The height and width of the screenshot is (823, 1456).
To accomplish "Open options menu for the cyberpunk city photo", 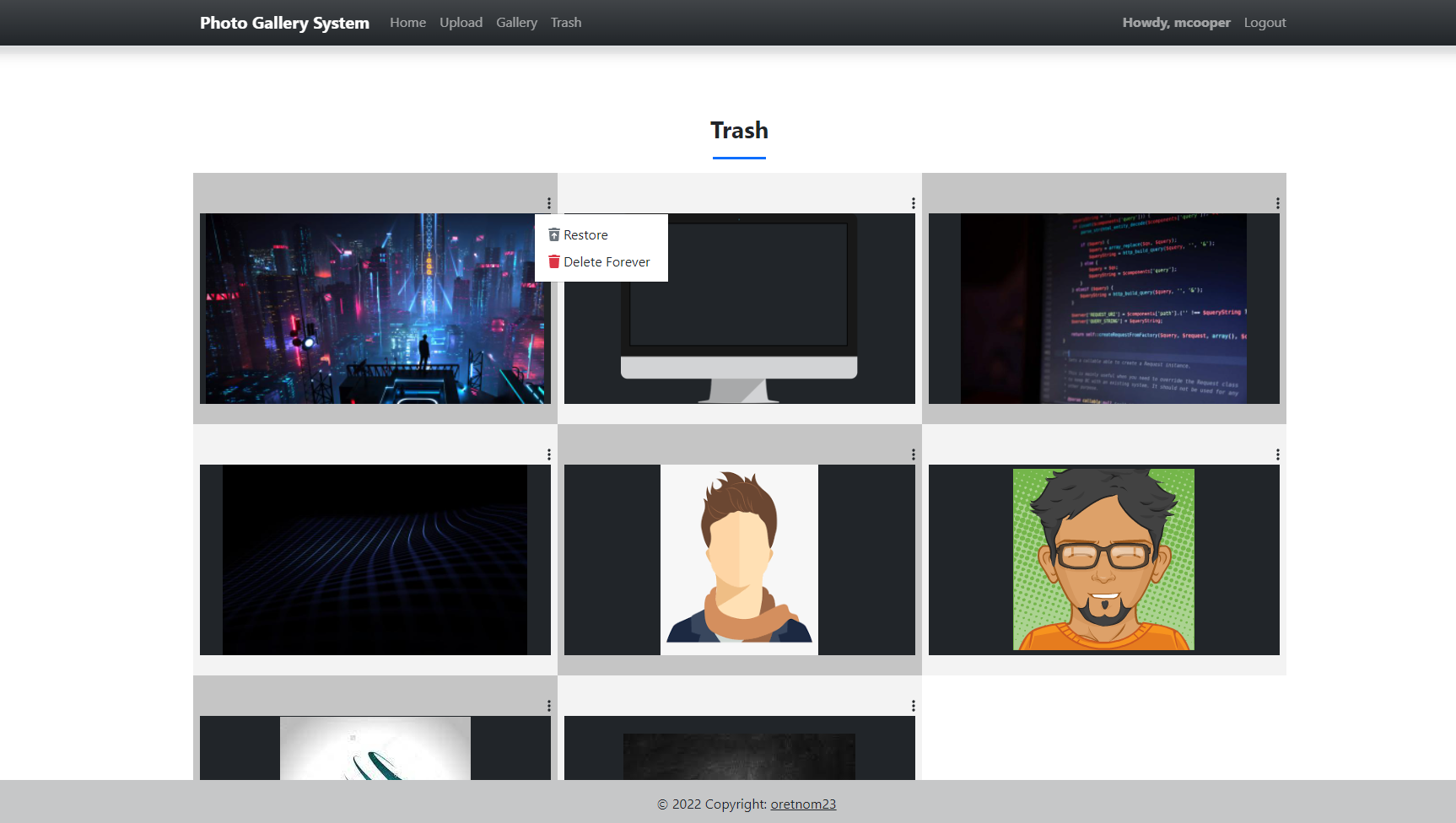I will pyautogui.click(x=548, y=203).
